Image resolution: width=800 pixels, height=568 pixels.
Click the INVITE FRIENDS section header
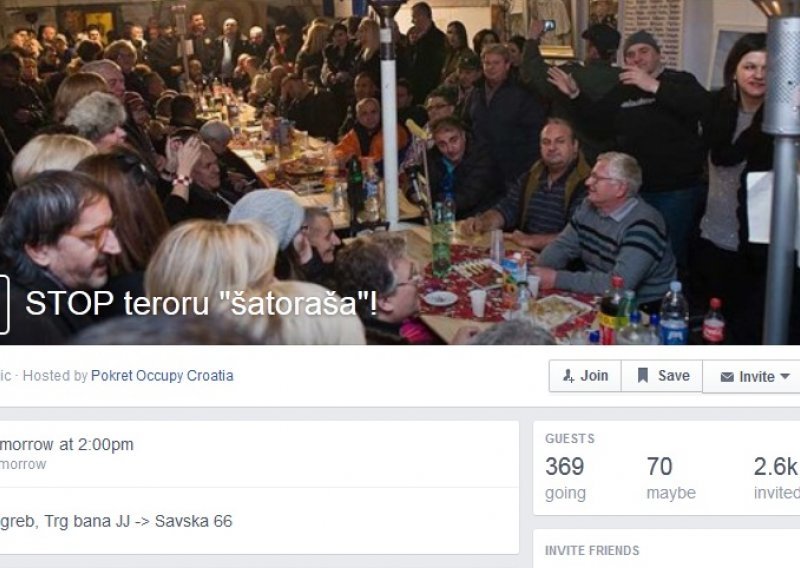[592, 551]
